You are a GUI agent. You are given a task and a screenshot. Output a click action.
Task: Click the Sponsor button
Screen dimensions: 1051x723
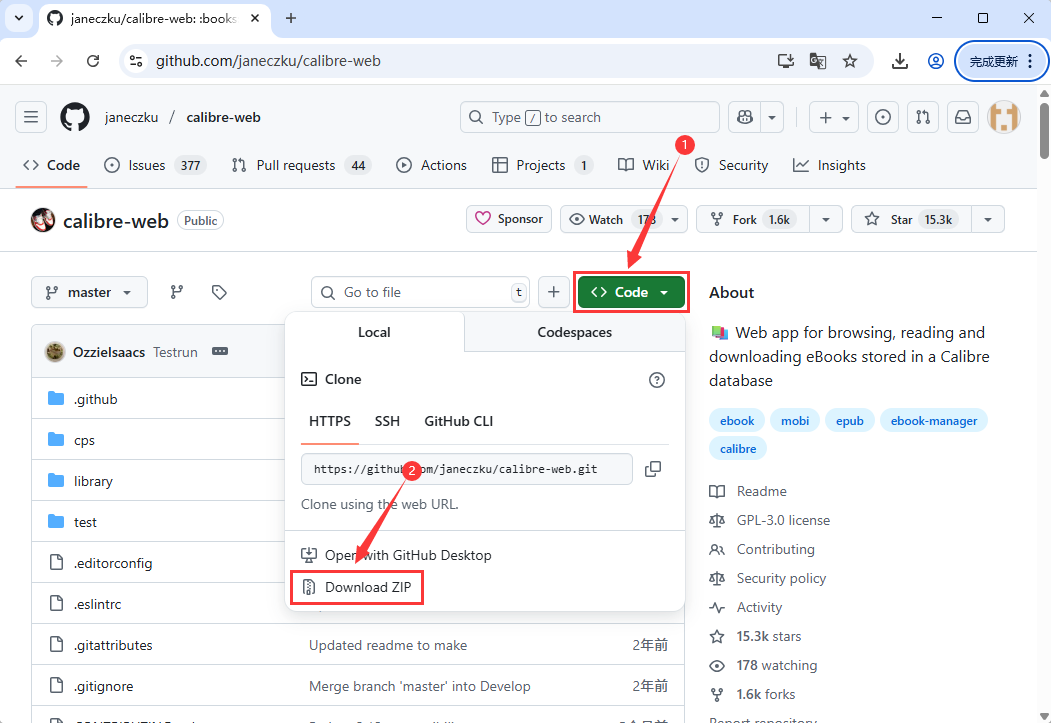pos(509,219)
